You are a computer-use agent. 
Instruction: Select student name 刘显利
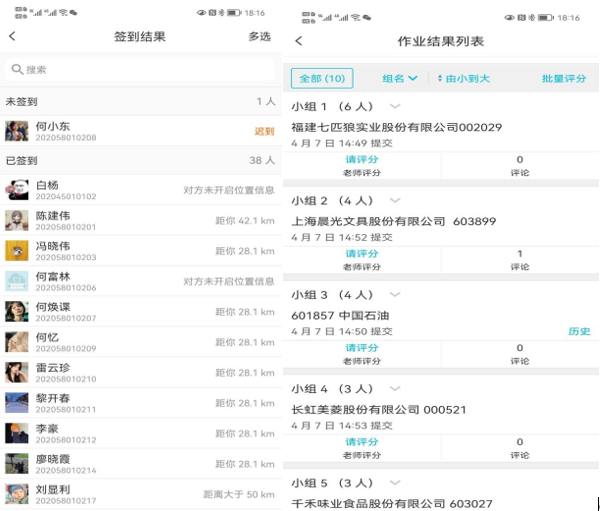(53, 489)
